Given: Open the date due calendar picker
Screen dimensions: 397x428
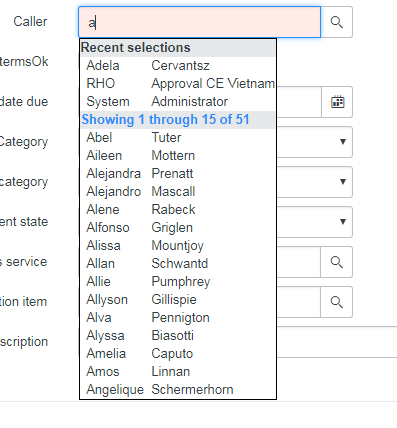Looking at the screenshot, I should pyautogui.click(x=337, y=102).
